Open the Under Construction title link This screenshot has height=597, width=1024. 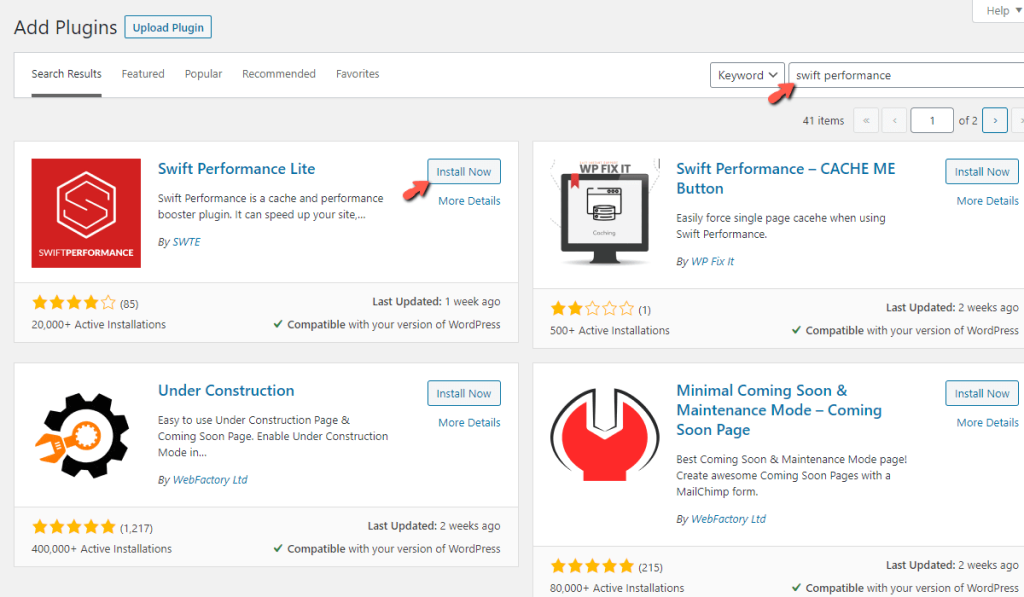point(226,391)
